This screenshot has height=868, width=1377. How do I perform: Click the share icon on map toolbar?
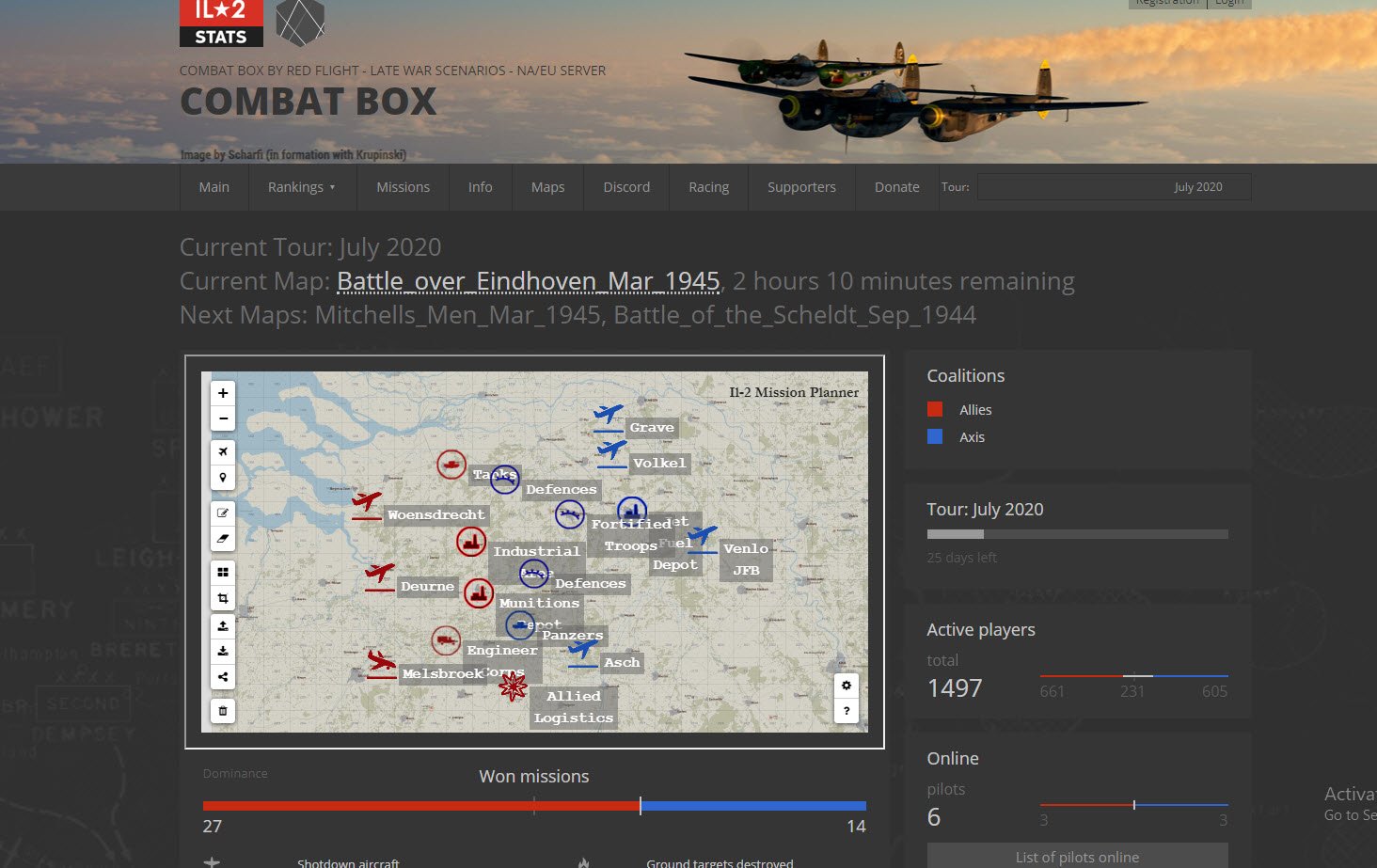pos(223,676)
